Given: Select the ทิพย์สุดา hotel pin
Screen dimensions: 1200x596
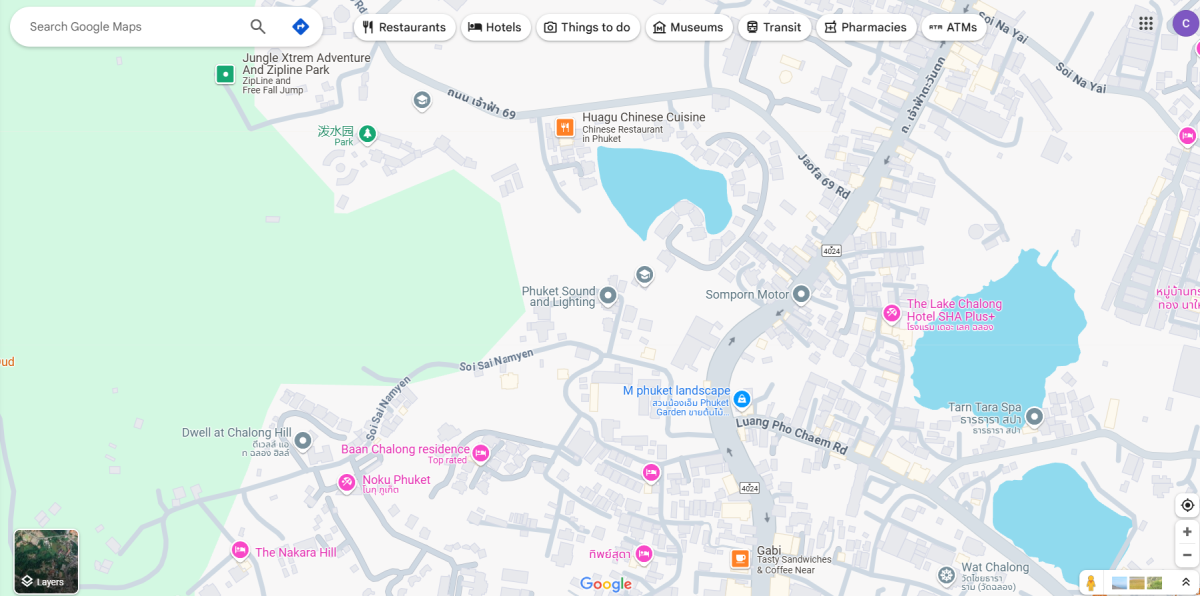Looking at the screenshot, I should coord(644,553).
